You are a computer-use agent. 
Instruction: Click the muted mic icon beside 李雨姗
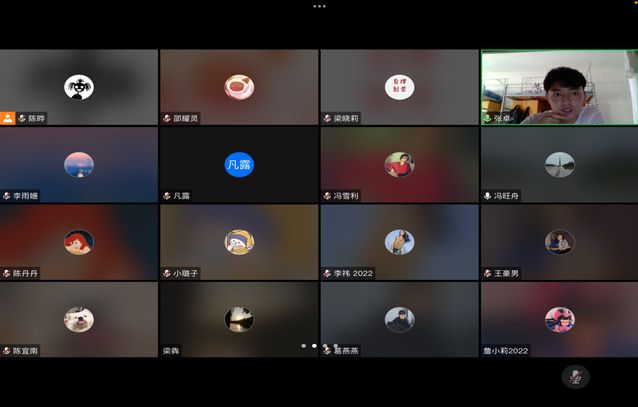6,196
